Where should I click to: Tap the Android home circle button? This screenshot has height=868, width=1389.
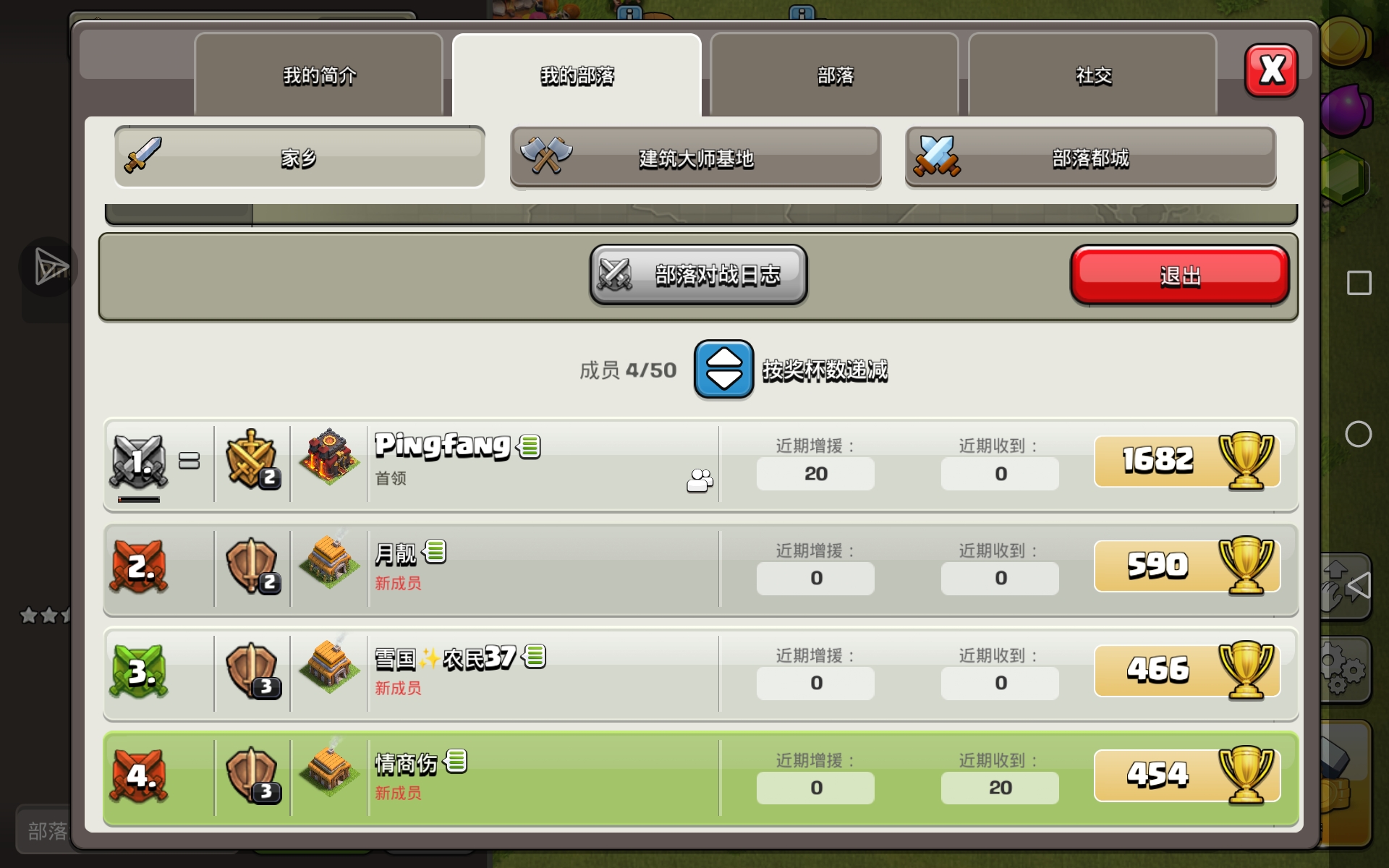tap(1358, 434)
